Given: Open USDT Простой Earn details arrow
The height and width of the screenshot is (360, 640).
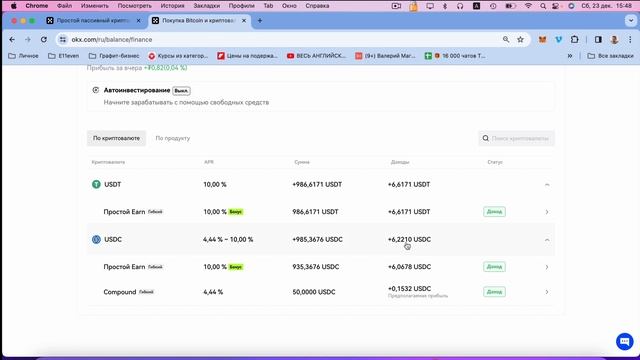Looking at the screenshot, I should click(x=547, y=212).
